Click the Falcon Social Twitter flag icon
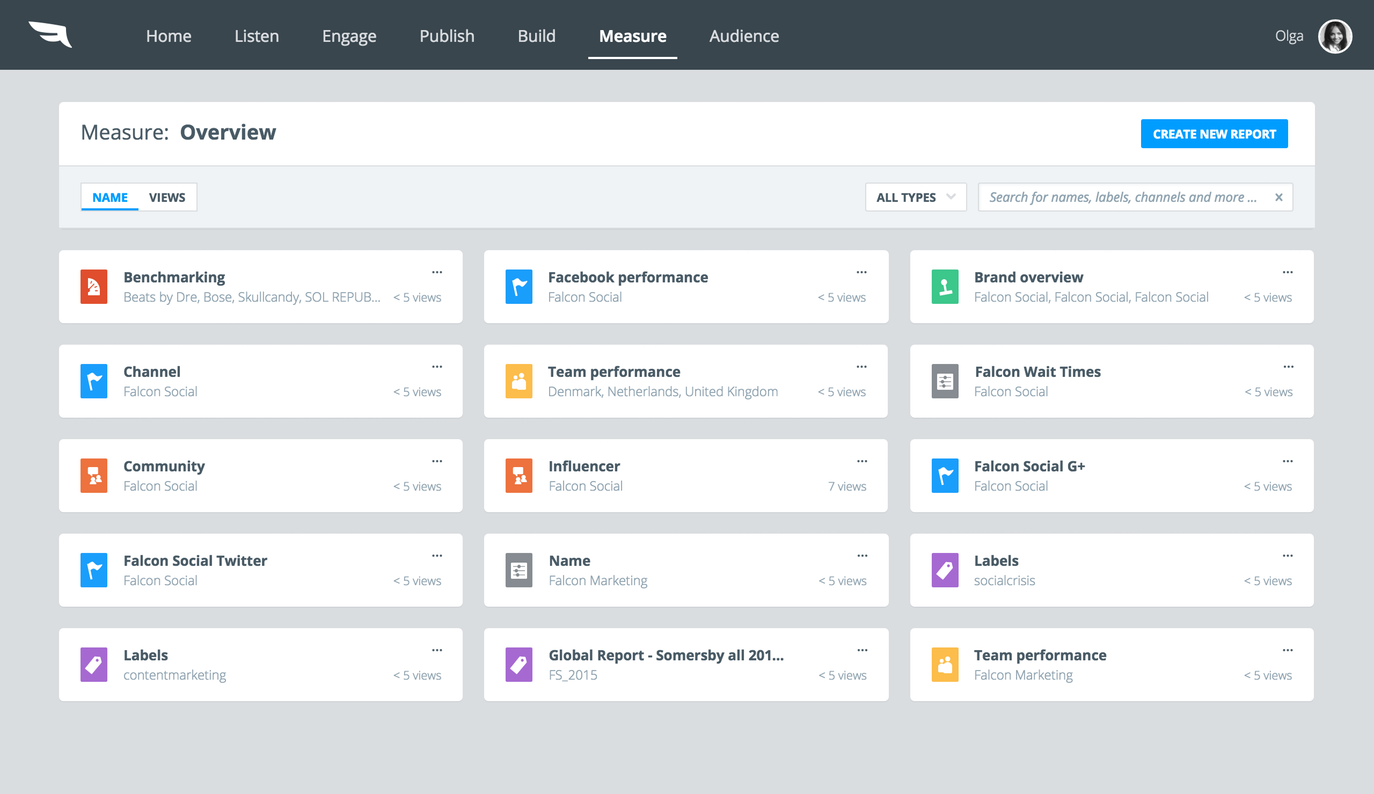 tap(94, 570)
